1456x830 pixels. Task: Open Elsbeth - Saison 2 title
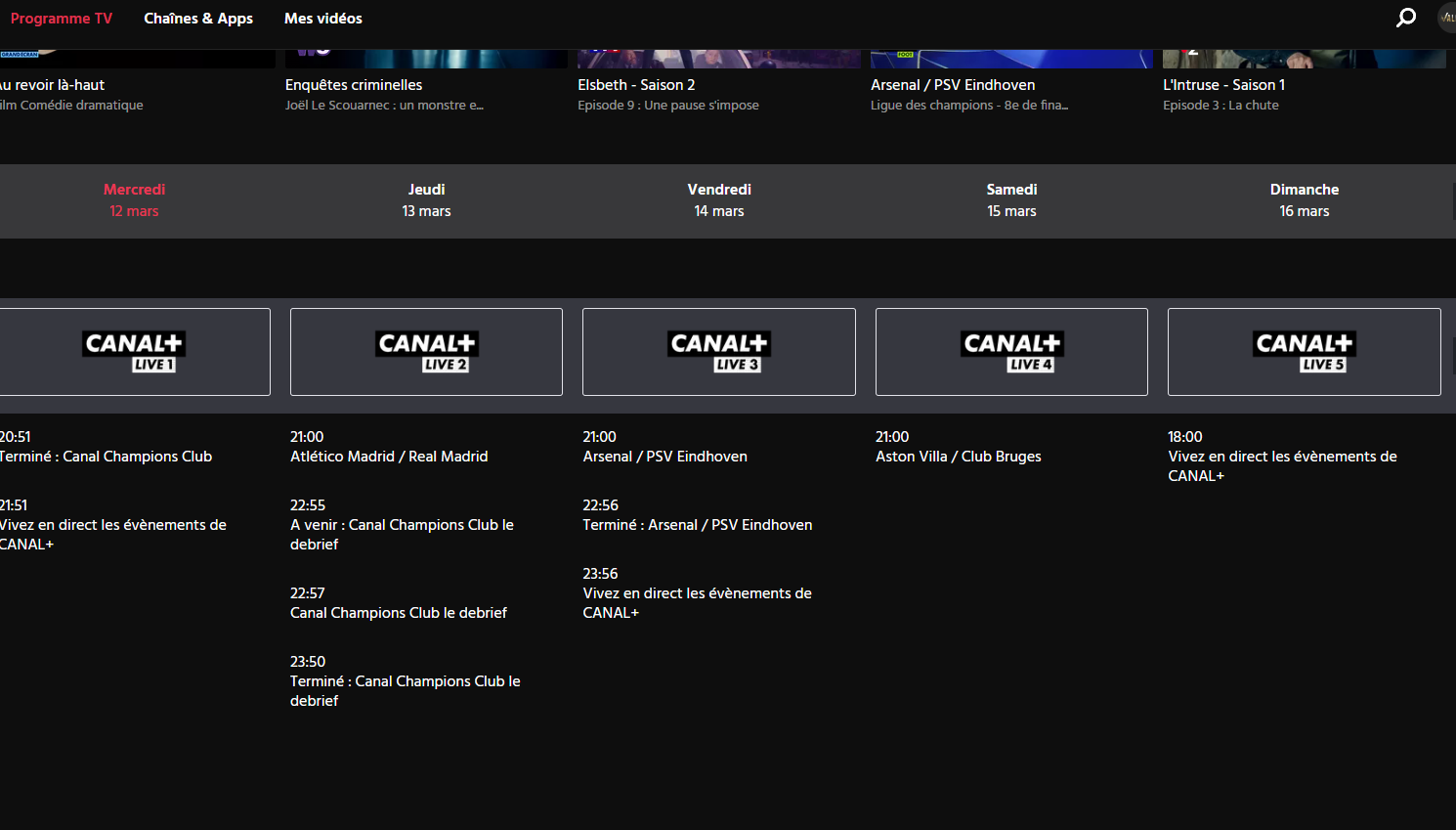(x=636, y=85)
